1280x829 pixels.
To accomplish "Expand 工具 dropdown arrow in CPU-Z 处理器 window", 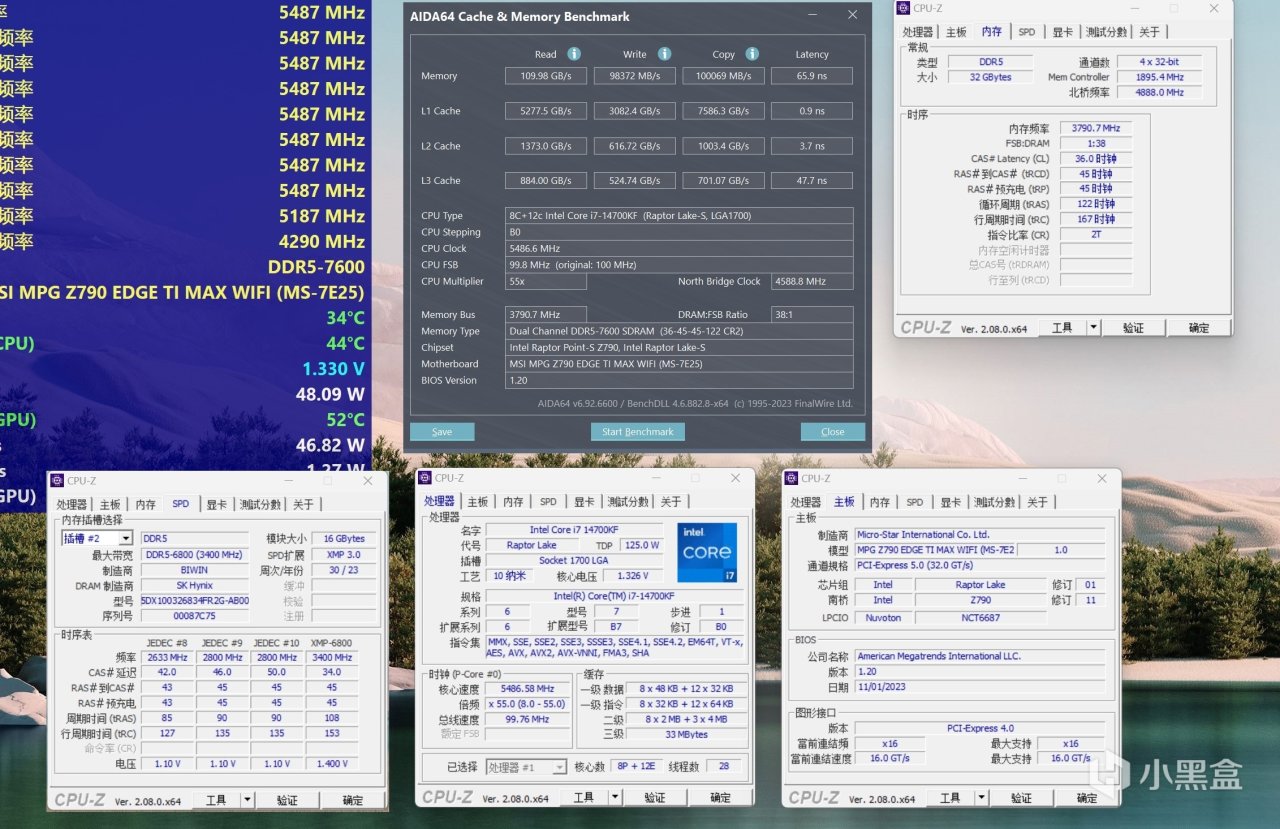I will tap(615, 797).
